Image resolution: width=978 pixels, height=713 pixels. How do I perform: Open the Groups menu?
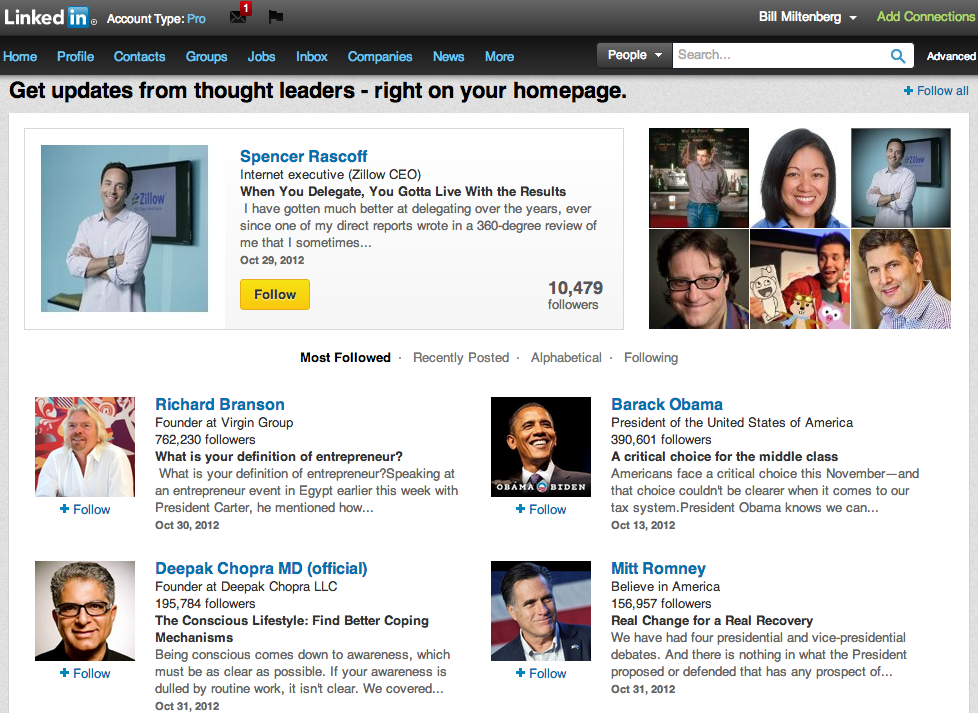[x=206, y=57]
